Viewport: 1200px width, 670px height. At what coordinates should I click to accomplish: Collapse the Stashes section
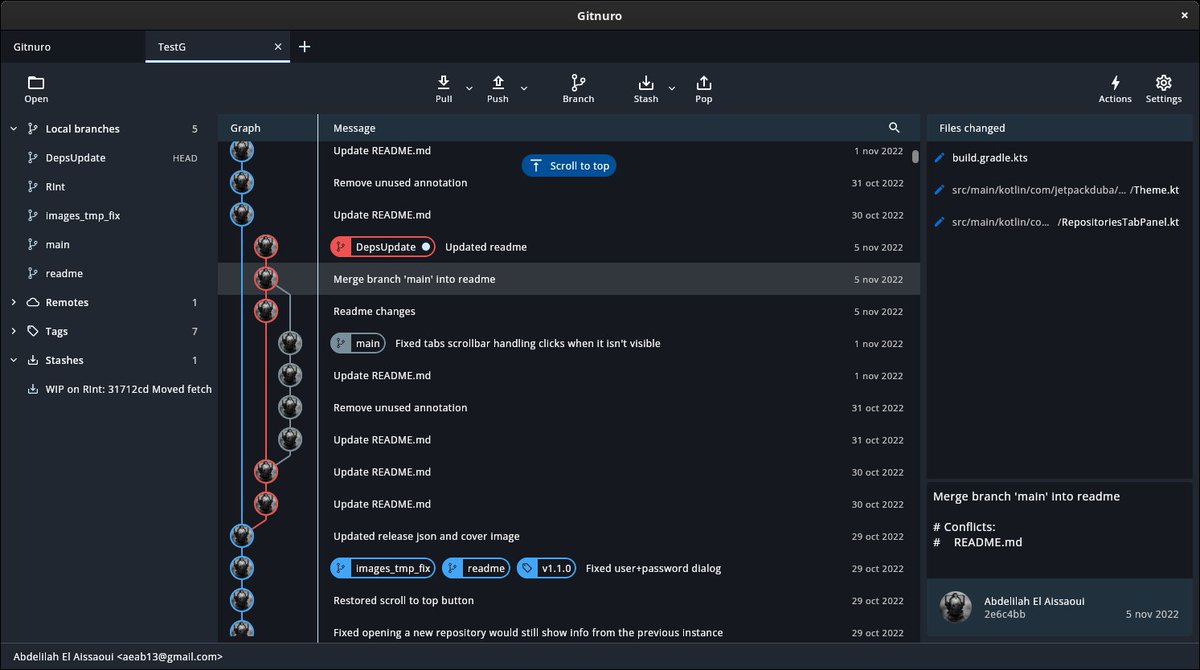[14, 360]
